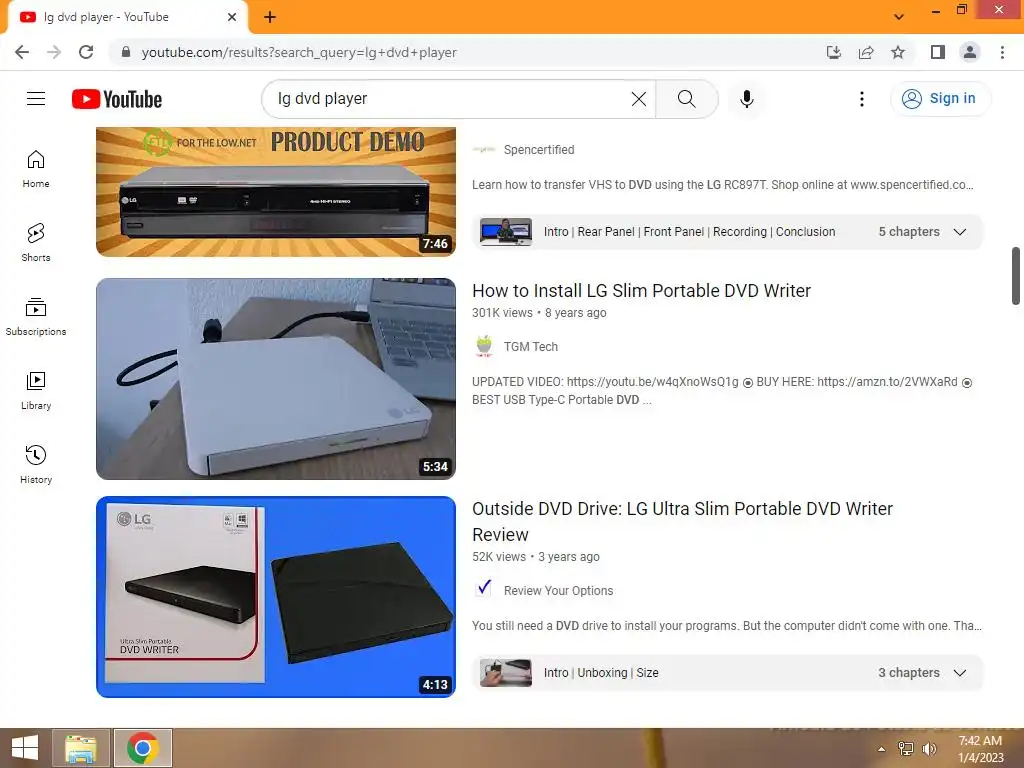This screenshot has height=768, width=1024.
Task: Visit the Spencertified channel
Action: pyautogui.click(x=539, y=150)
